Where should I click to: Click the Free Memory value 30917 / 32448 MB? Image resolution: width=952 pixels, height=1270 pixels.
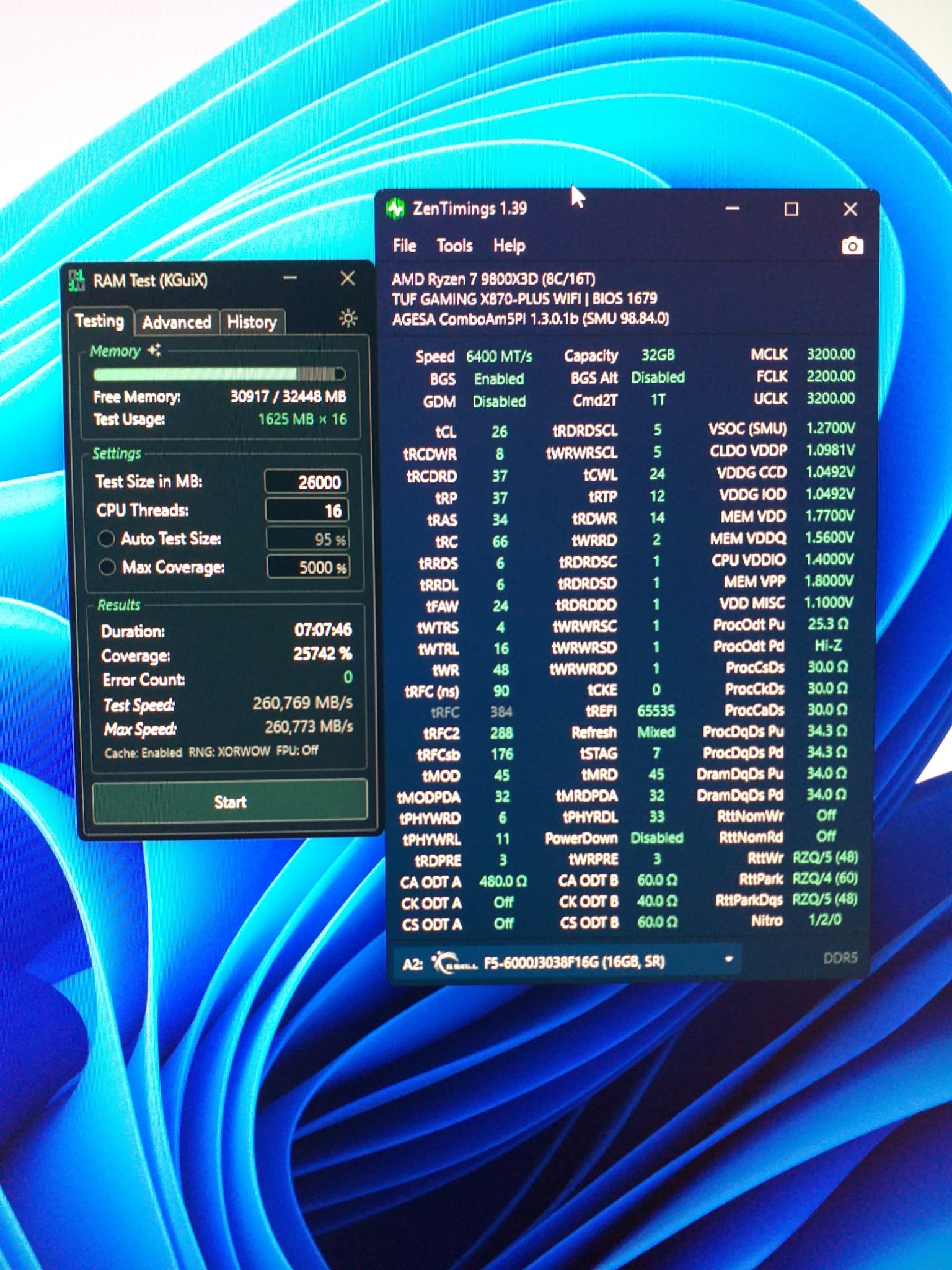288,396
